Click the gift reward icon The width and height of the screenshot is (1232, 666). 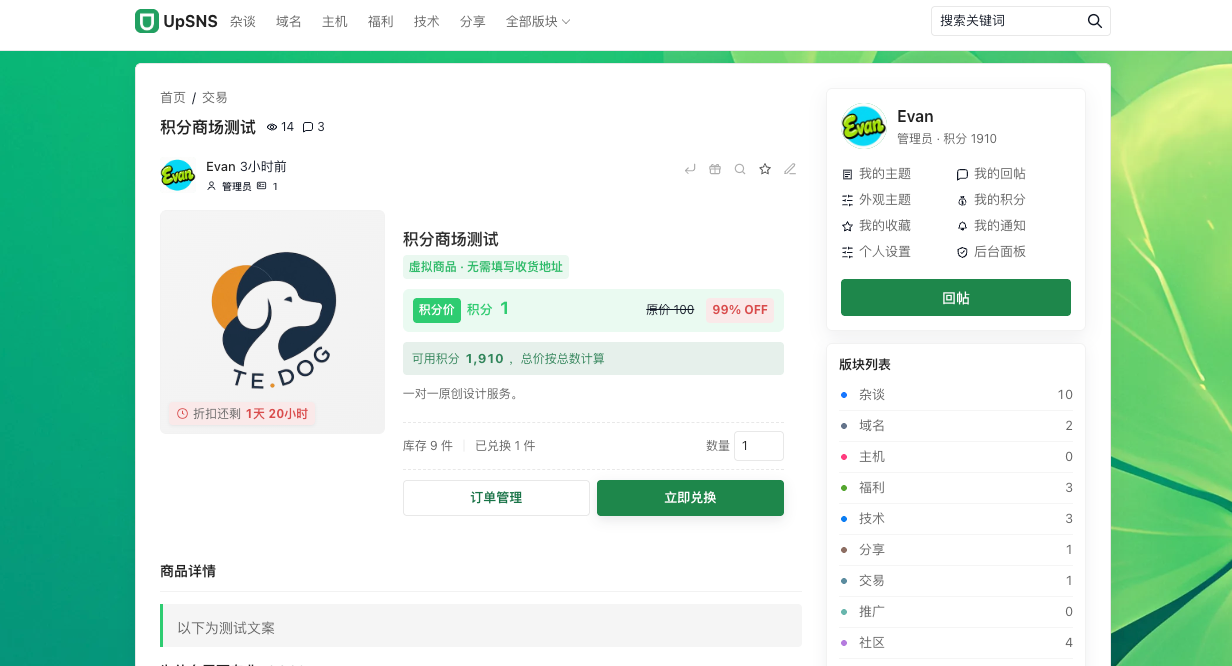point(715,169)
